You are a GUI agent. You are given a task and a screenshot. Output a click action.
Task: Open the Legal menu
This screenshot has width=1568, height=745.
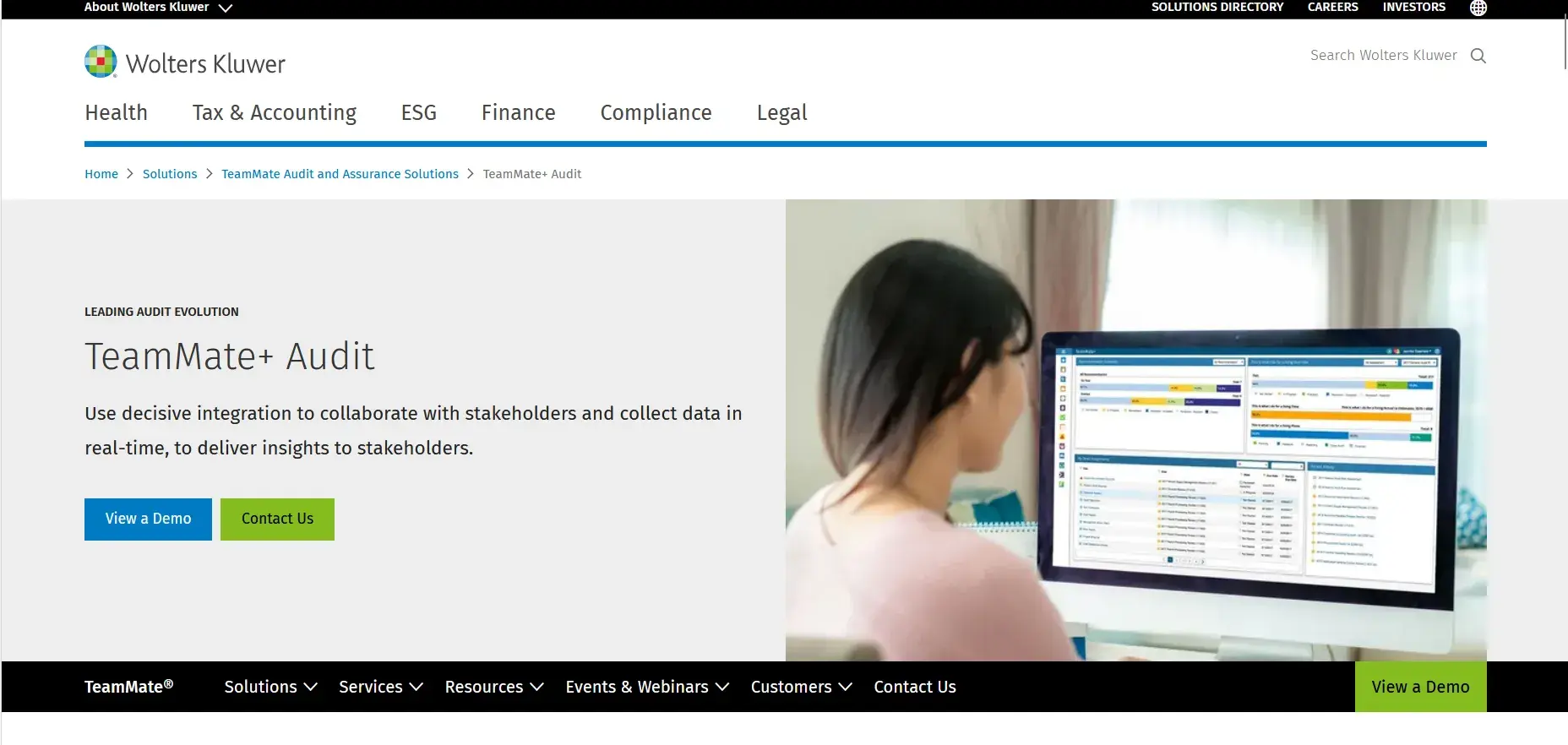coord(782,112)
